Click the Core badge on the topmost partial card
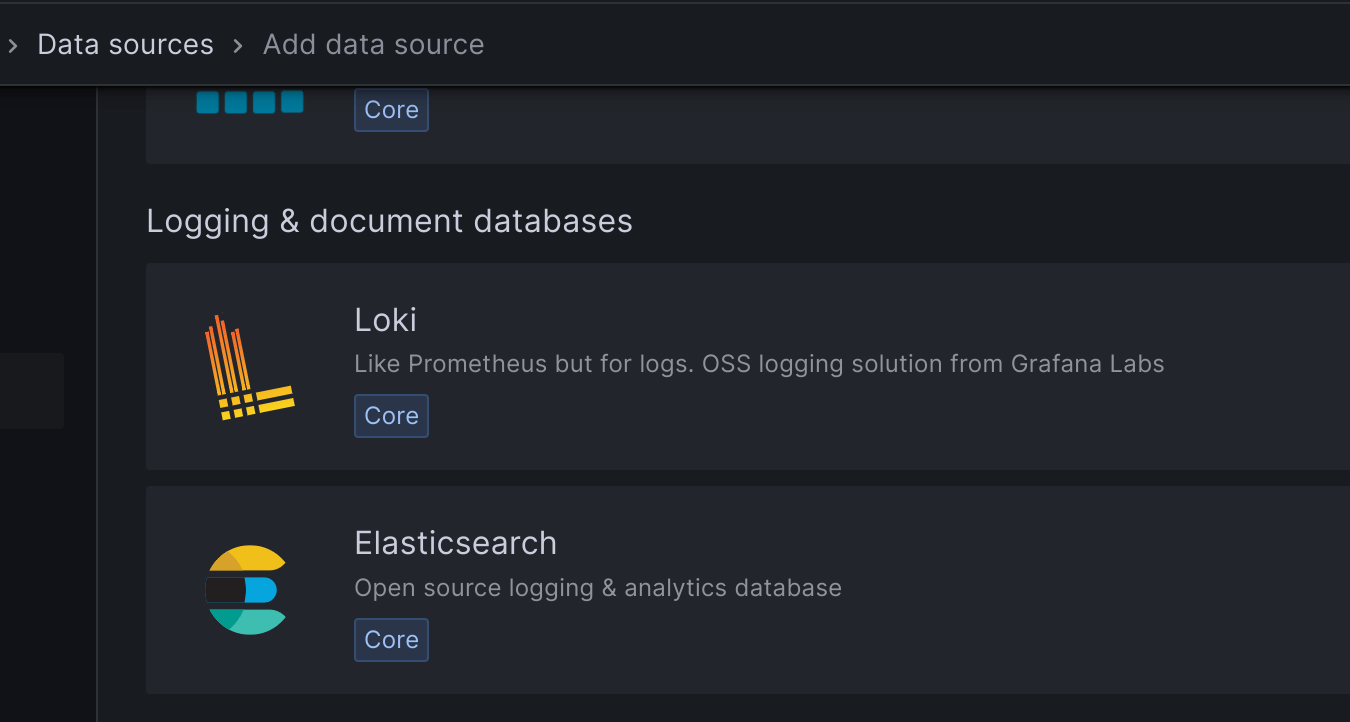Image resolution: width=1350 pixels, height=722 pixels. 391,110
